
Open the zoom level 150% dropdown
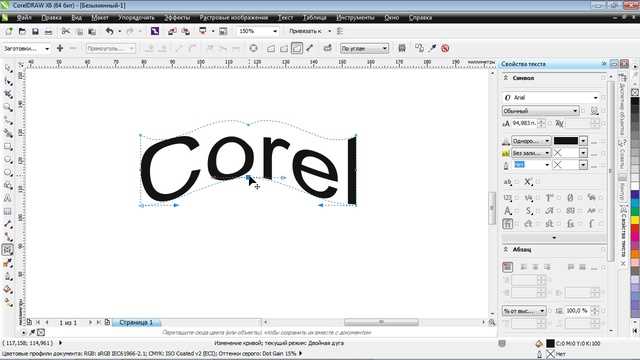275,31
